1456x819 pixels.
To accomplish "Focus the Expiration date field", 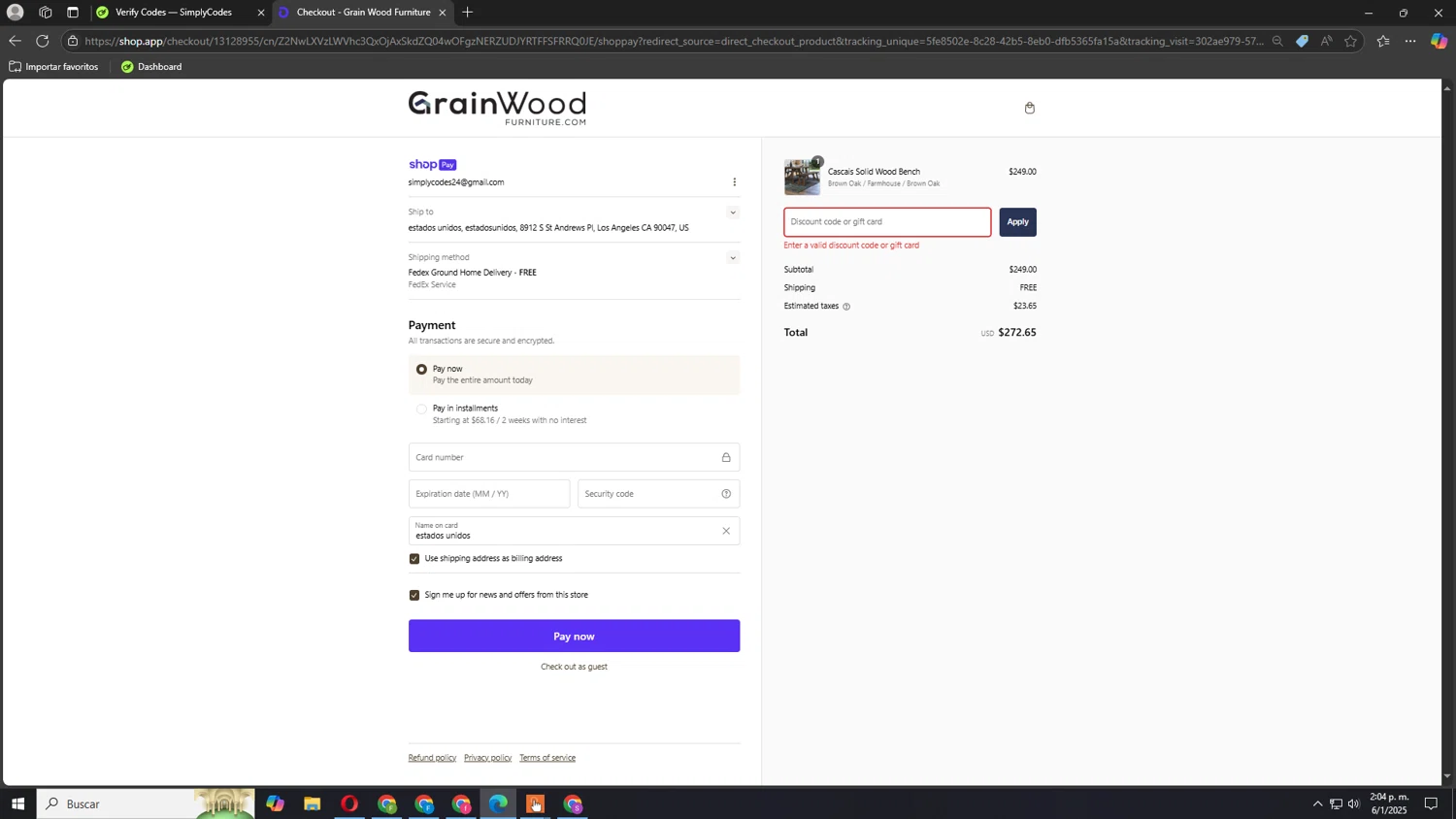I will [489, 494].
